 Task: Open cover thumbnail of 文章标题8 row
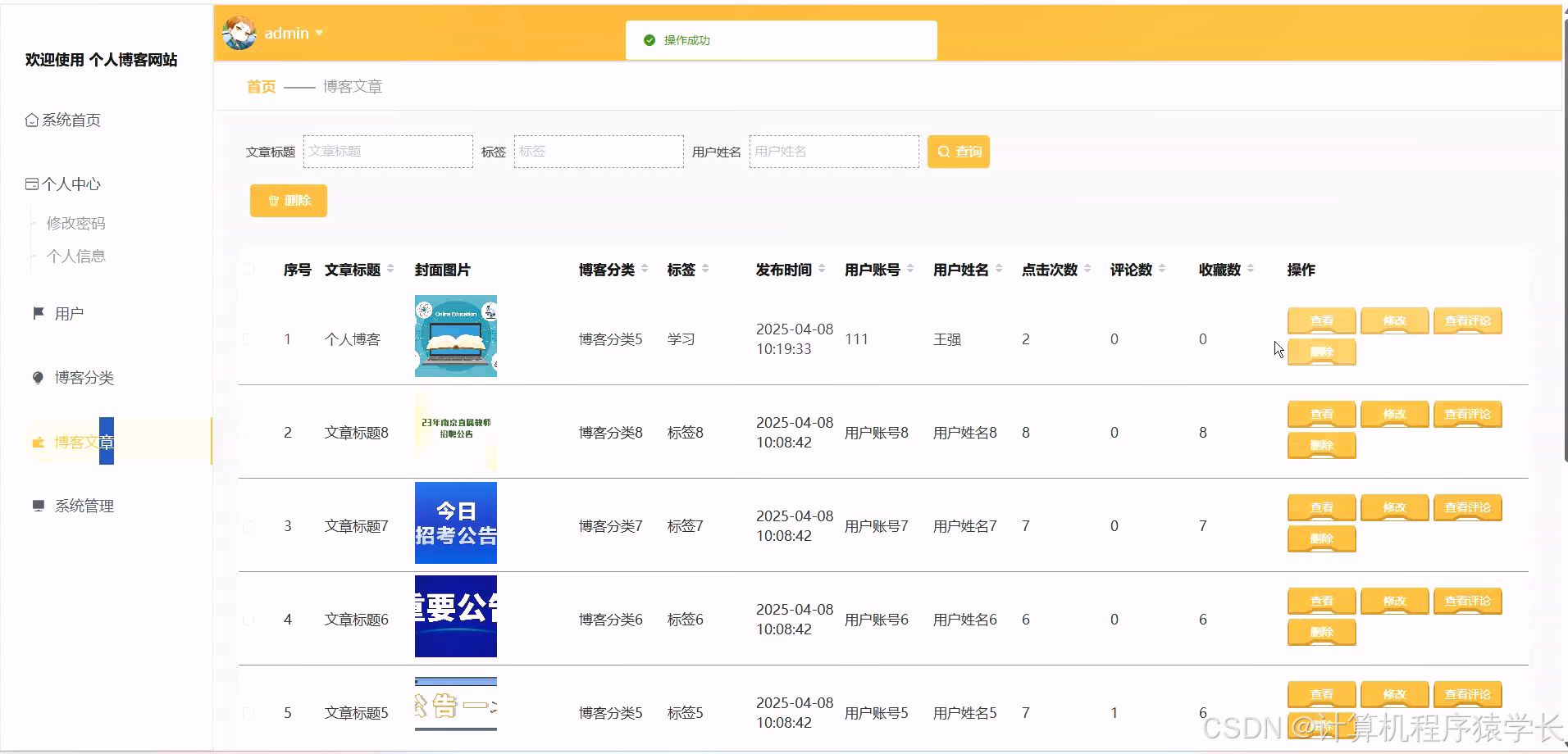(456, 429)
